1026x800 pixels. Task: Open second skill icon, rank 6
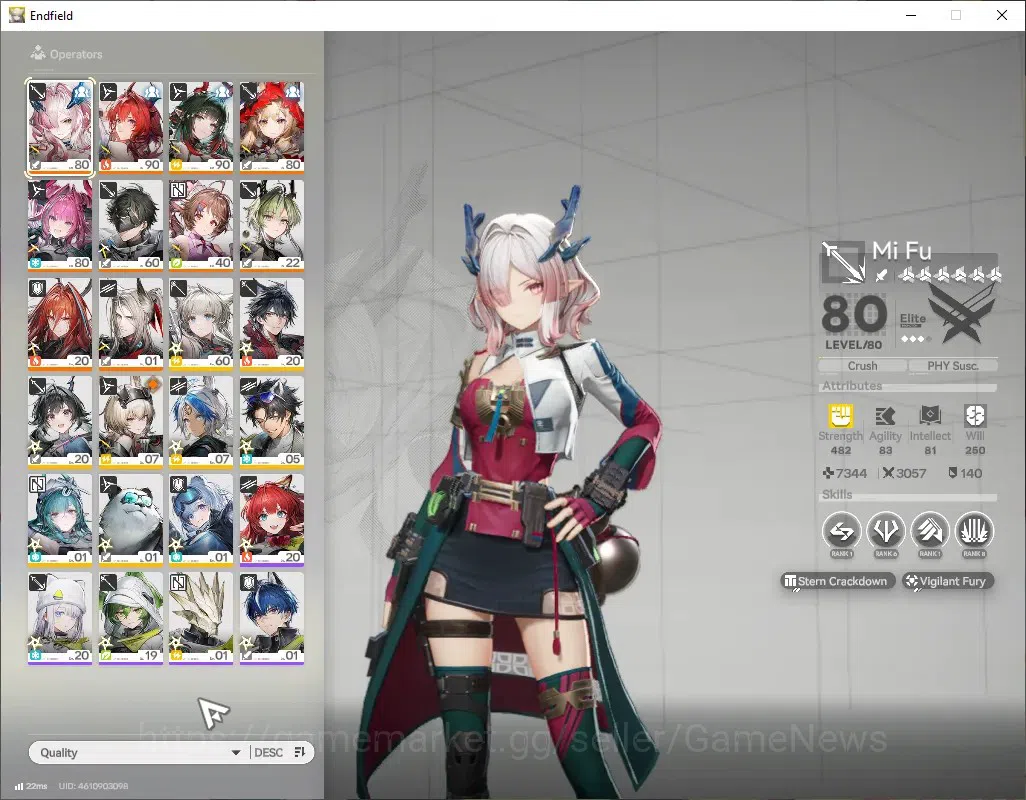click(x=885, y=531)
